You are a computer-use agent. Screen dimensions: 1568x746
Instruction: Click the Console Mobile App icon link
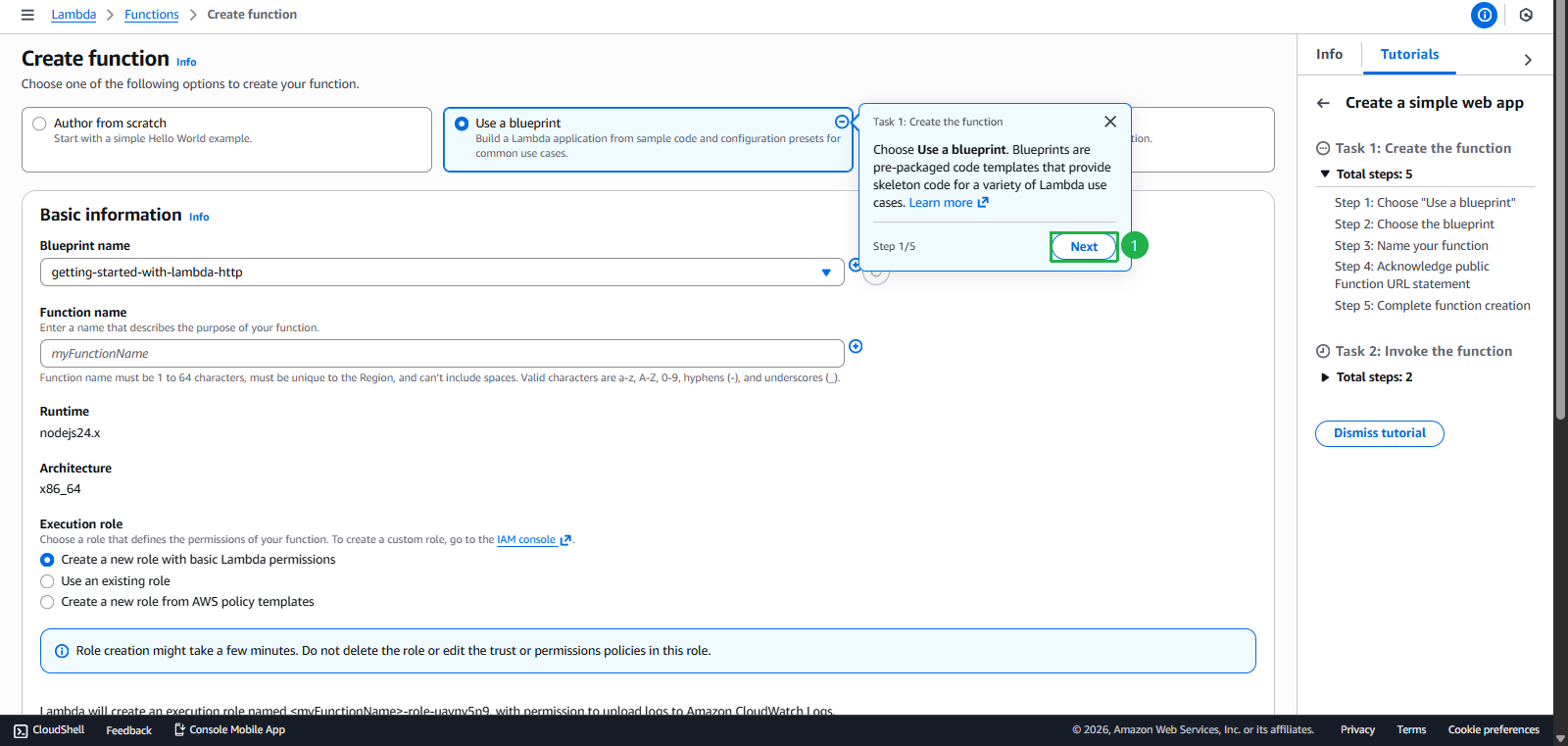tap(229, 730)
